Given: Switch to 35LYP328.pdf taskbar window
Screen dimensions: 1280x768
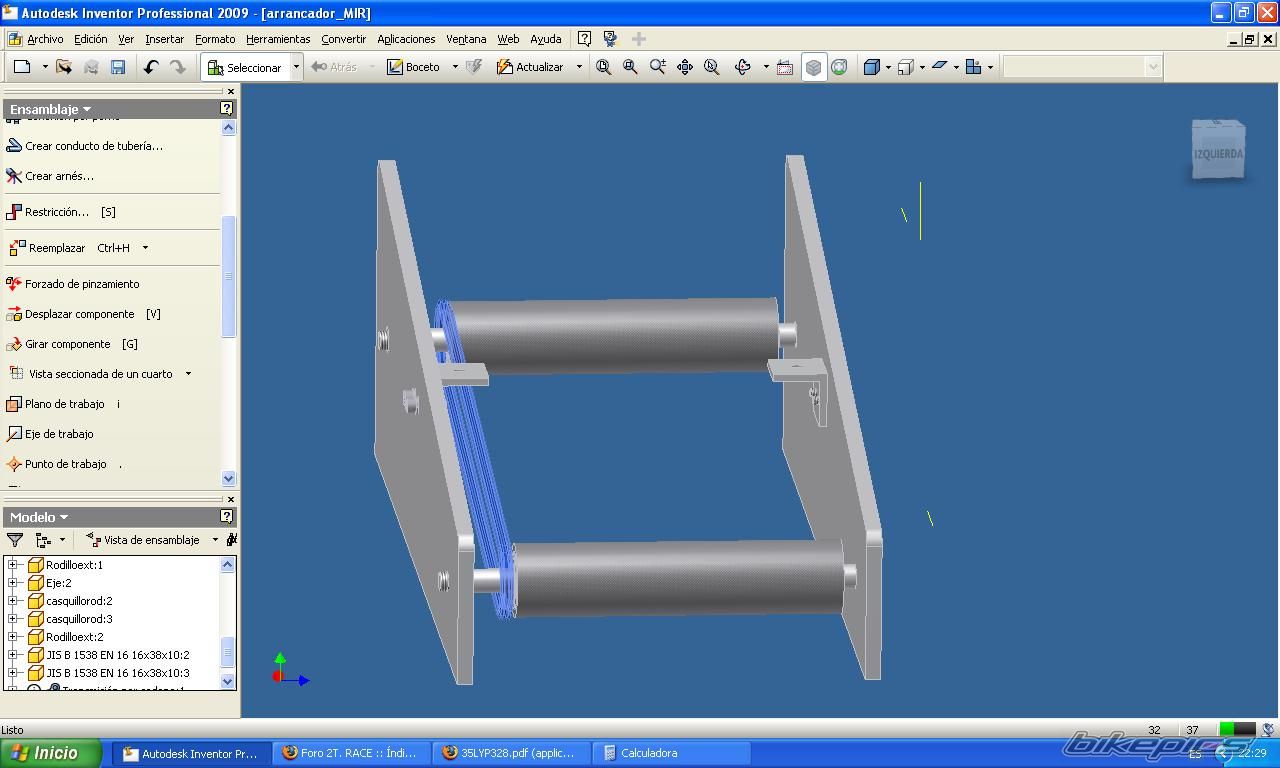Looking at the screenshot, I should click(x=512, y=753).
